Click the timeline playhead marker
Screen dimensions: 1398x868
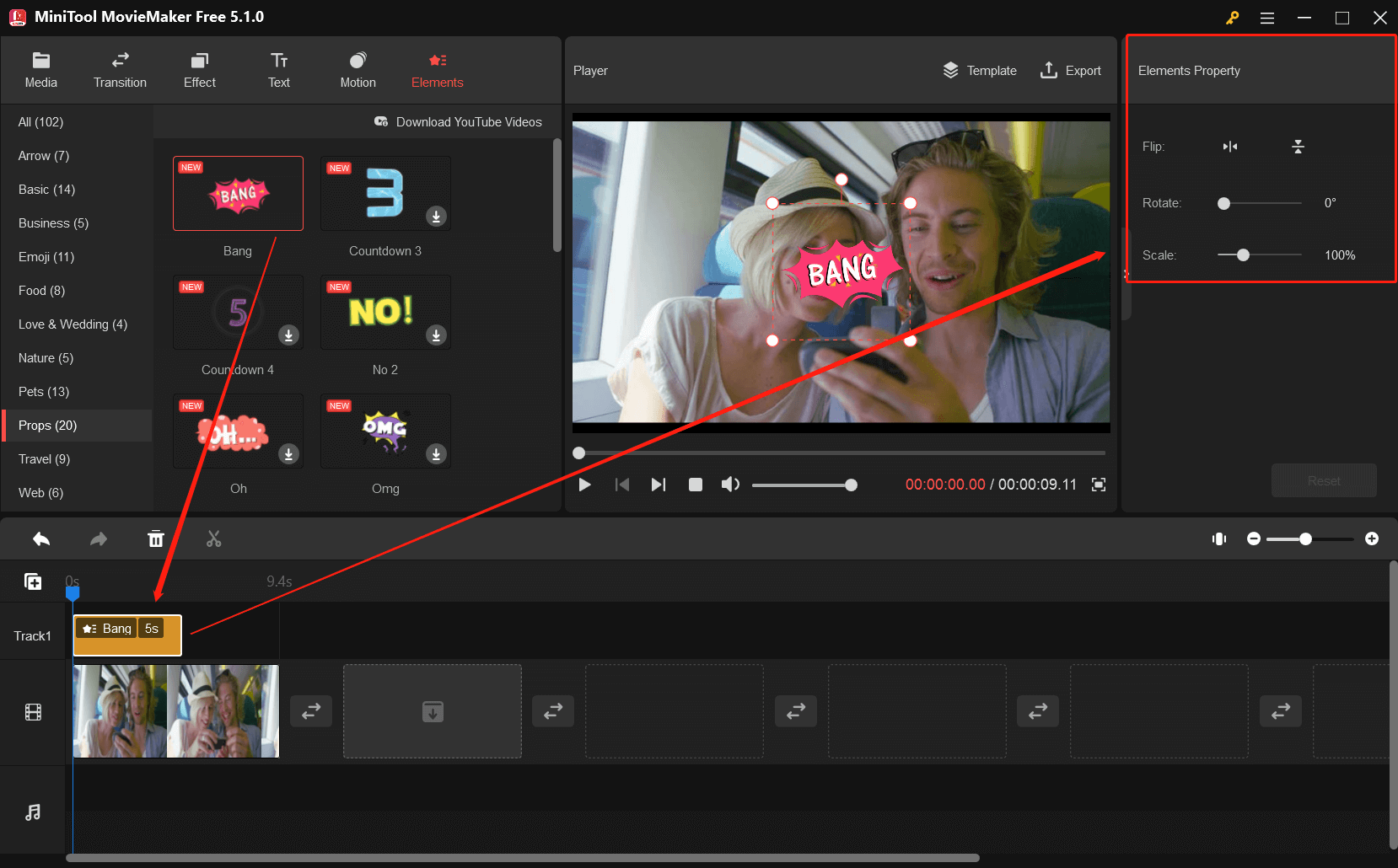73,593
